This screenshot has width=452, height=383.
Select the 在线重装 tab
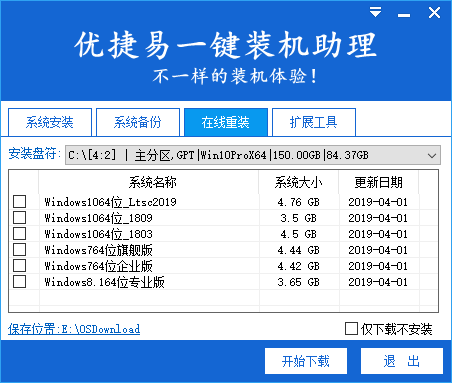[226, 122]
